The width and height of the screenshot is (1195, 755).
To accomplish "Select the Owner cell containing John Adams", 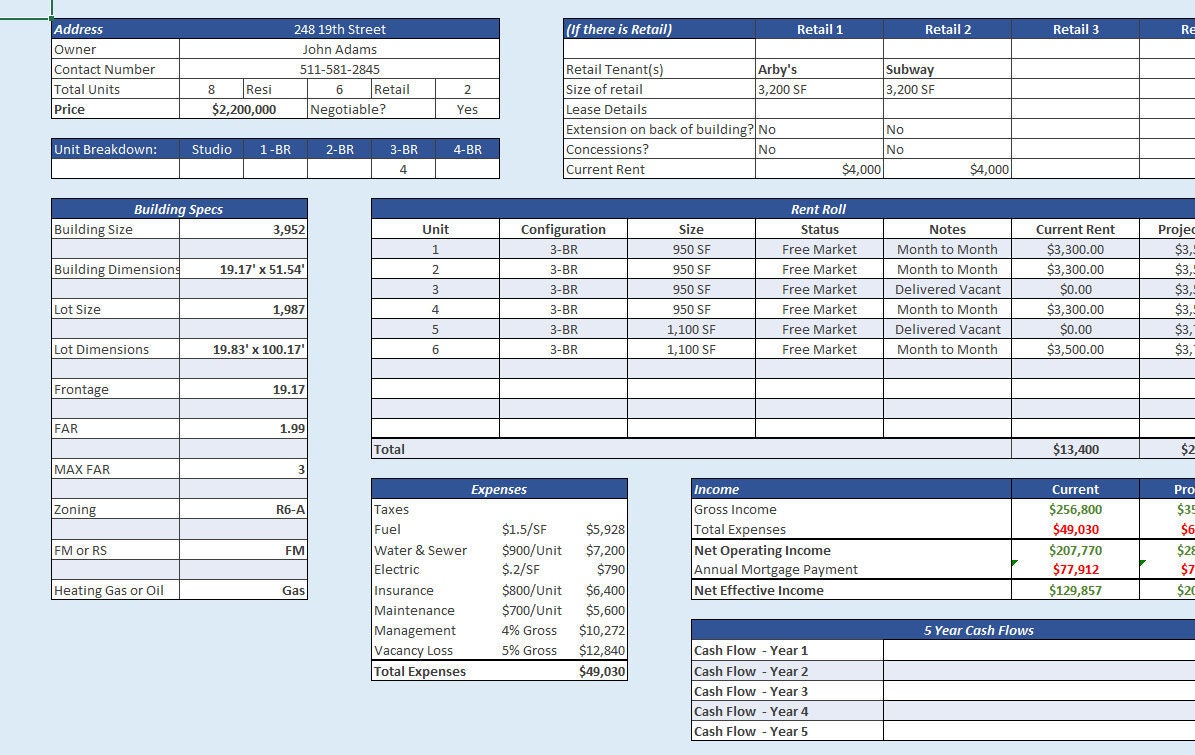I will 337,49.
